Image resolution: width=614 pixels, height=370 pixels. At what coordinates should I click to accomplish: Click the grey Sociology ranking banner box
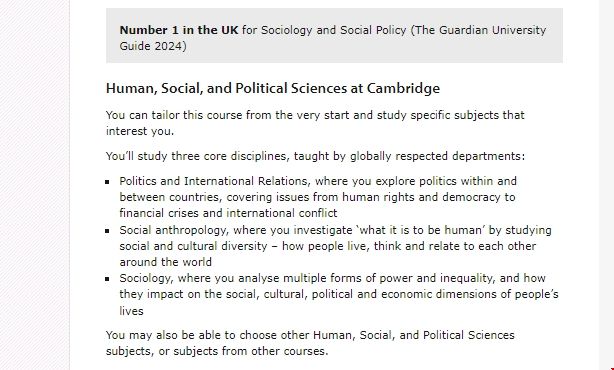coord(334,36)
